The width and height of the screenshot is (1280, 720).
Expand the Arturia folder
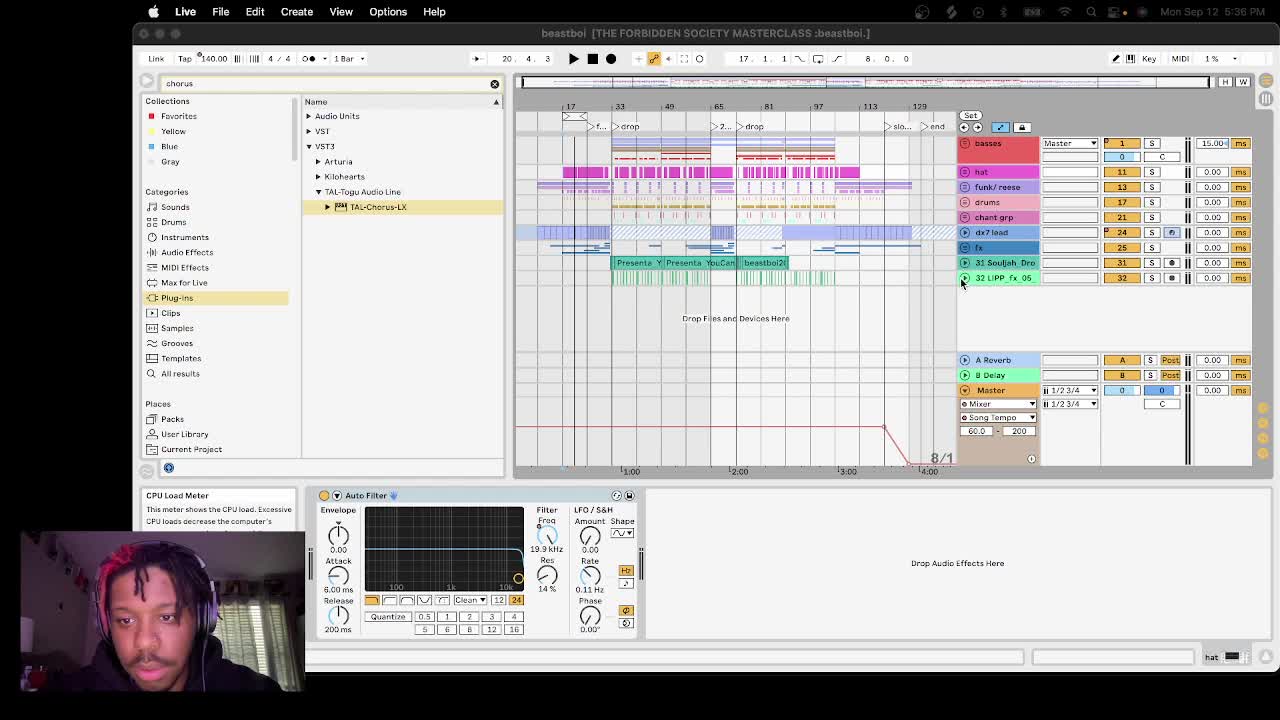(x=318, y=162)
